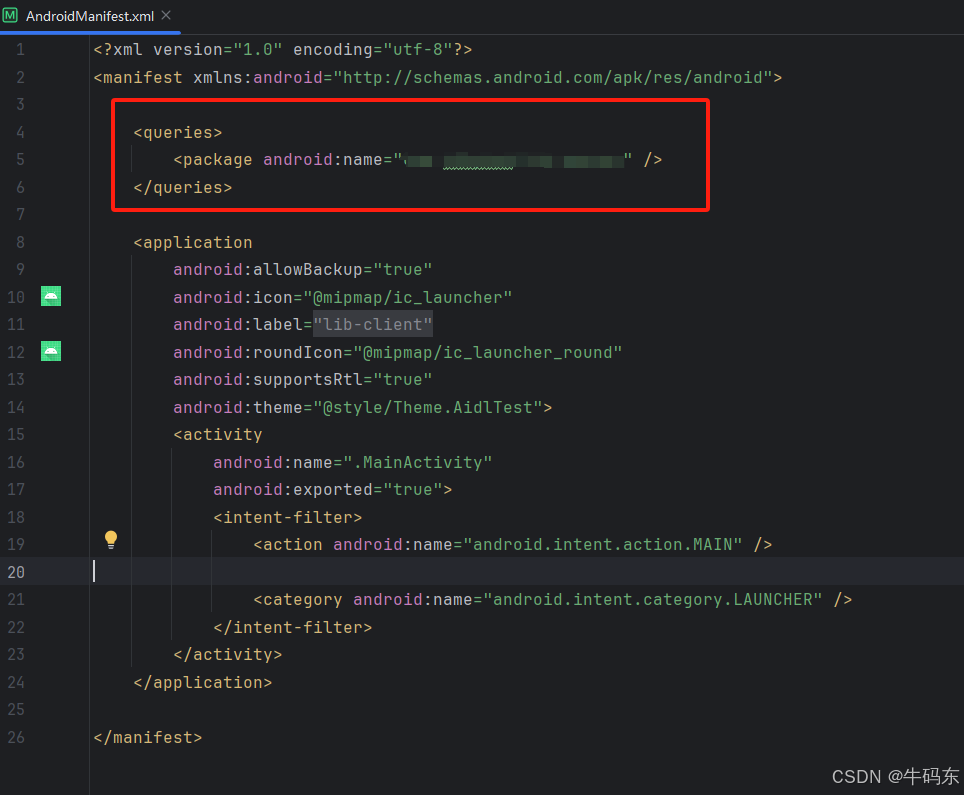Click the ic_launcher_round preview icon beside line 12
This screenshot has width=964, height=795.
pos(50,351)
